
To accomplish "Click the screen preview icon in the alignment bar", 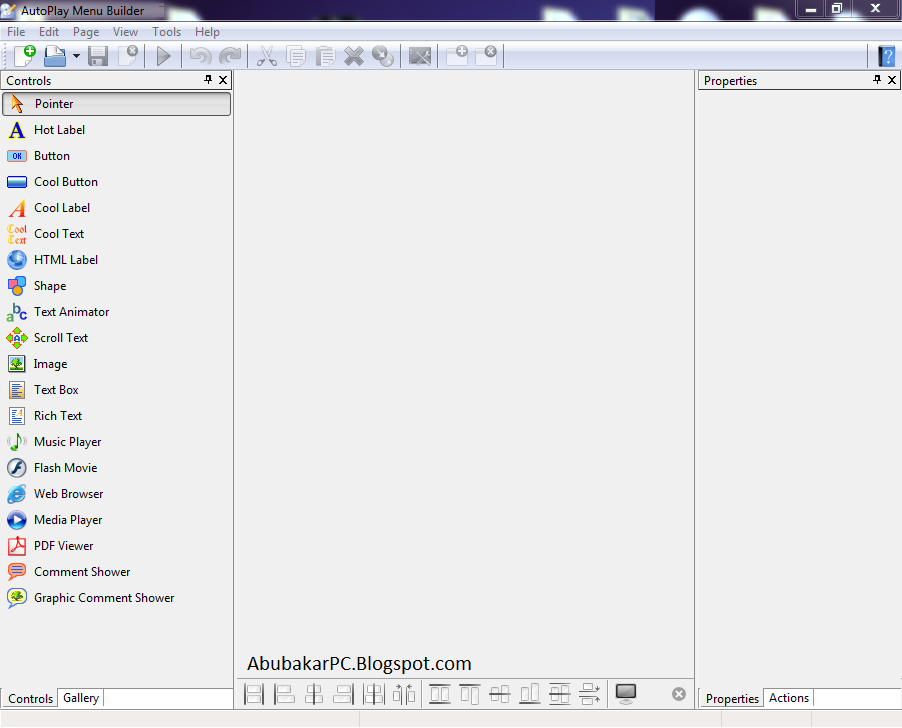I will click(x=625, y=693).
